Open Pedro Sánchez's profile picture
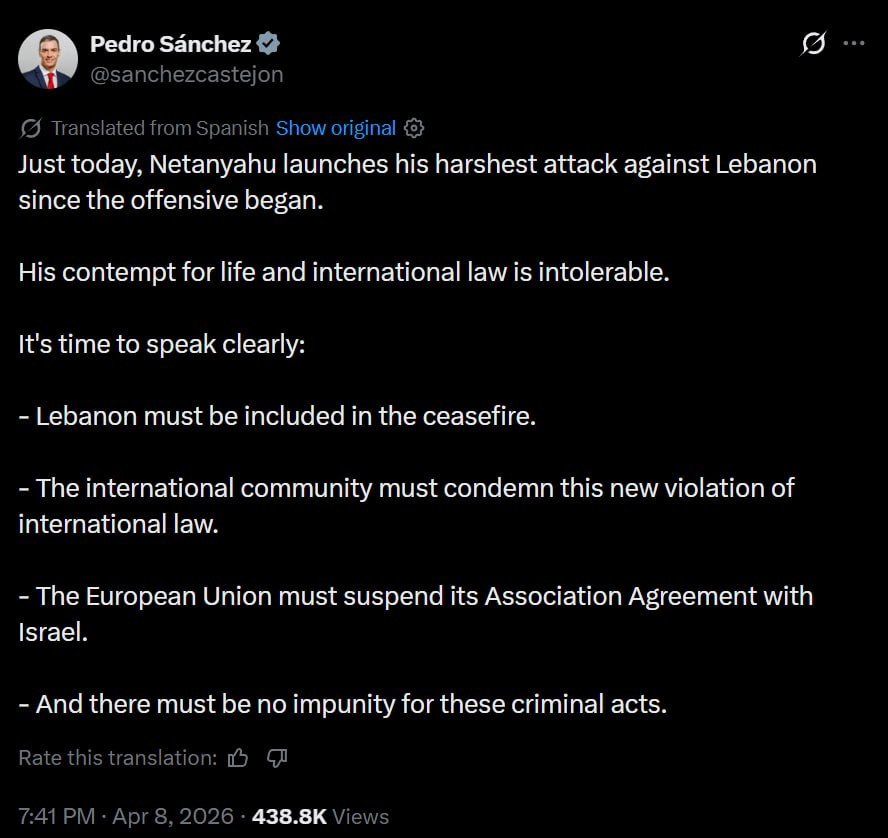888x838 pixels. tap(48, 58)
